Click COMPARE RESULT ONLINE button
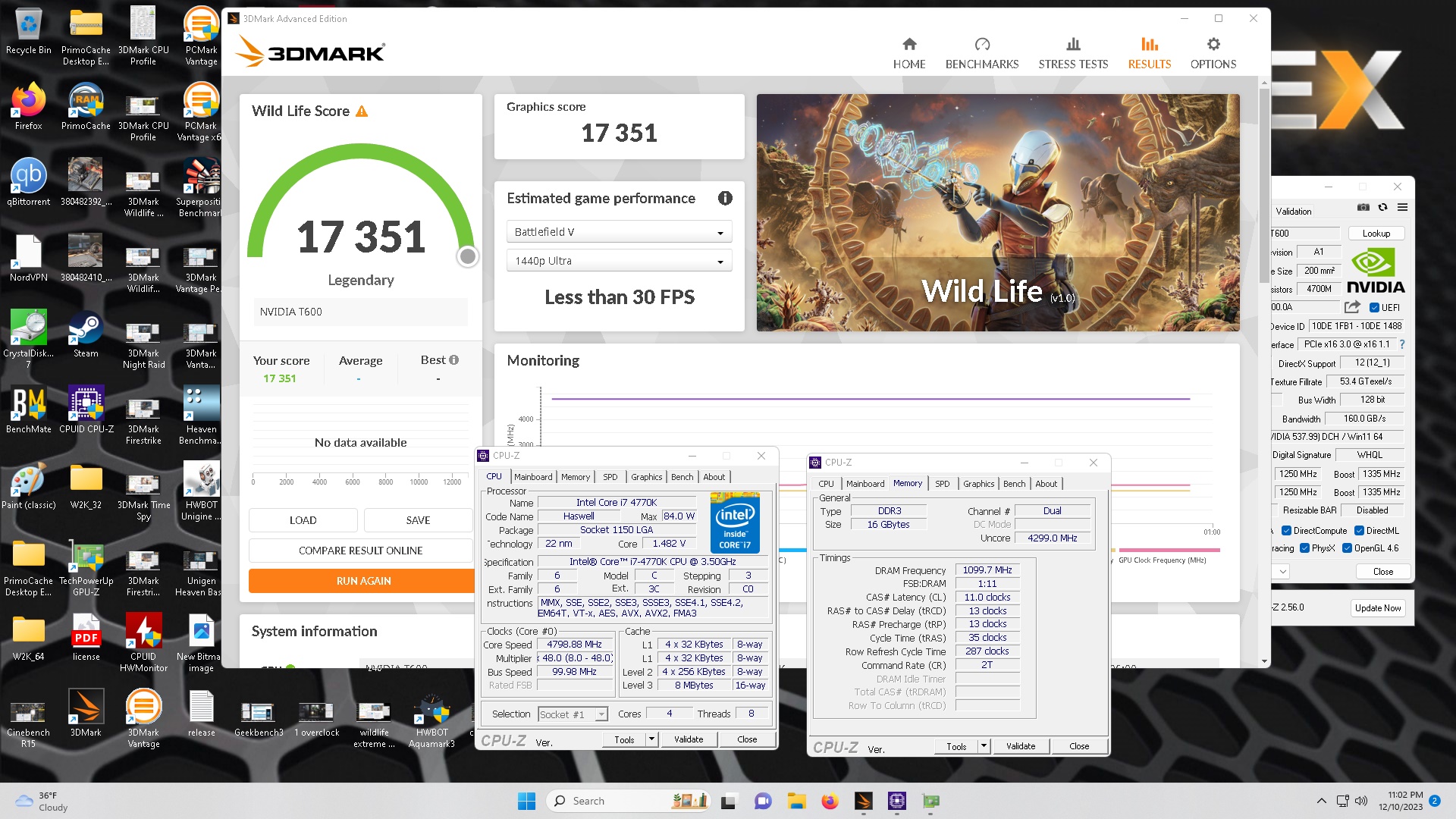Screen dimensions: 1456x819 pyautogui.click(x=360, y=551)
